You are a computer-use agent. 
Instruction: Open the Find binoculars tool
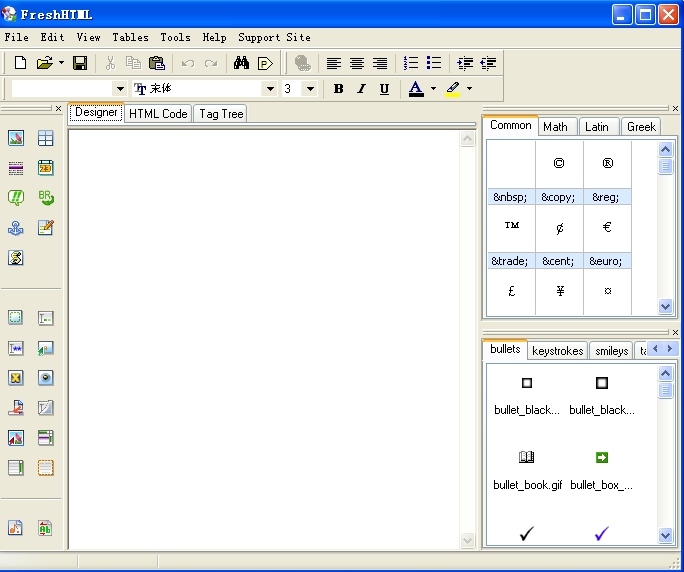tap(241, 63)
